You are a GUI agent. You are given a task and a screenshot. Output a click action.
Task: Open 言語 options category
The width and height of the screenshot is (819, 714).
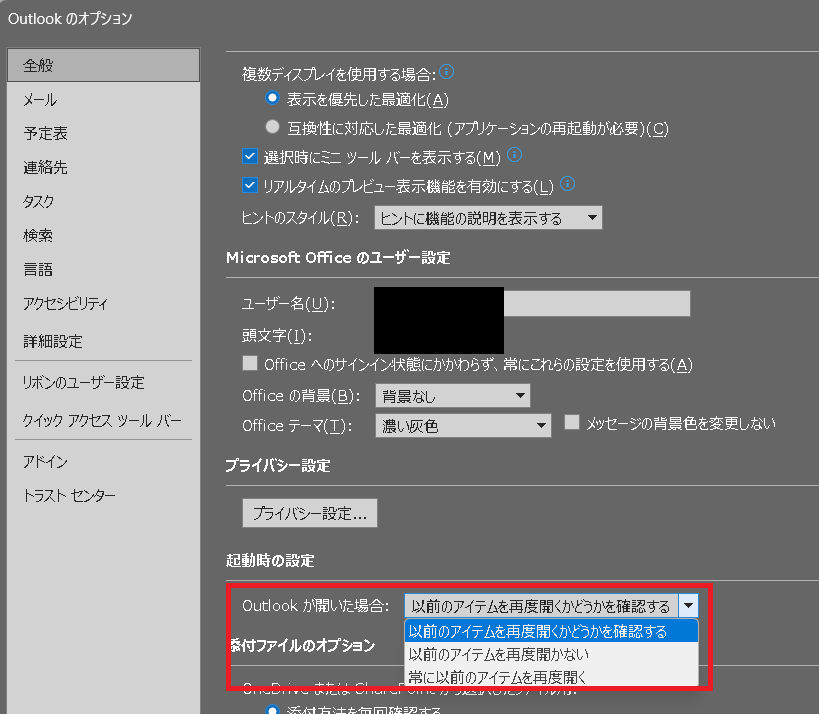[x=103, y=269]
